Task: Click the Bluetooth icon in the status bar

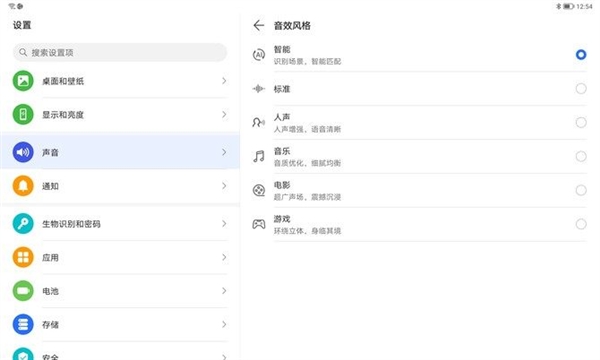Action: click(x=558, y=6)
